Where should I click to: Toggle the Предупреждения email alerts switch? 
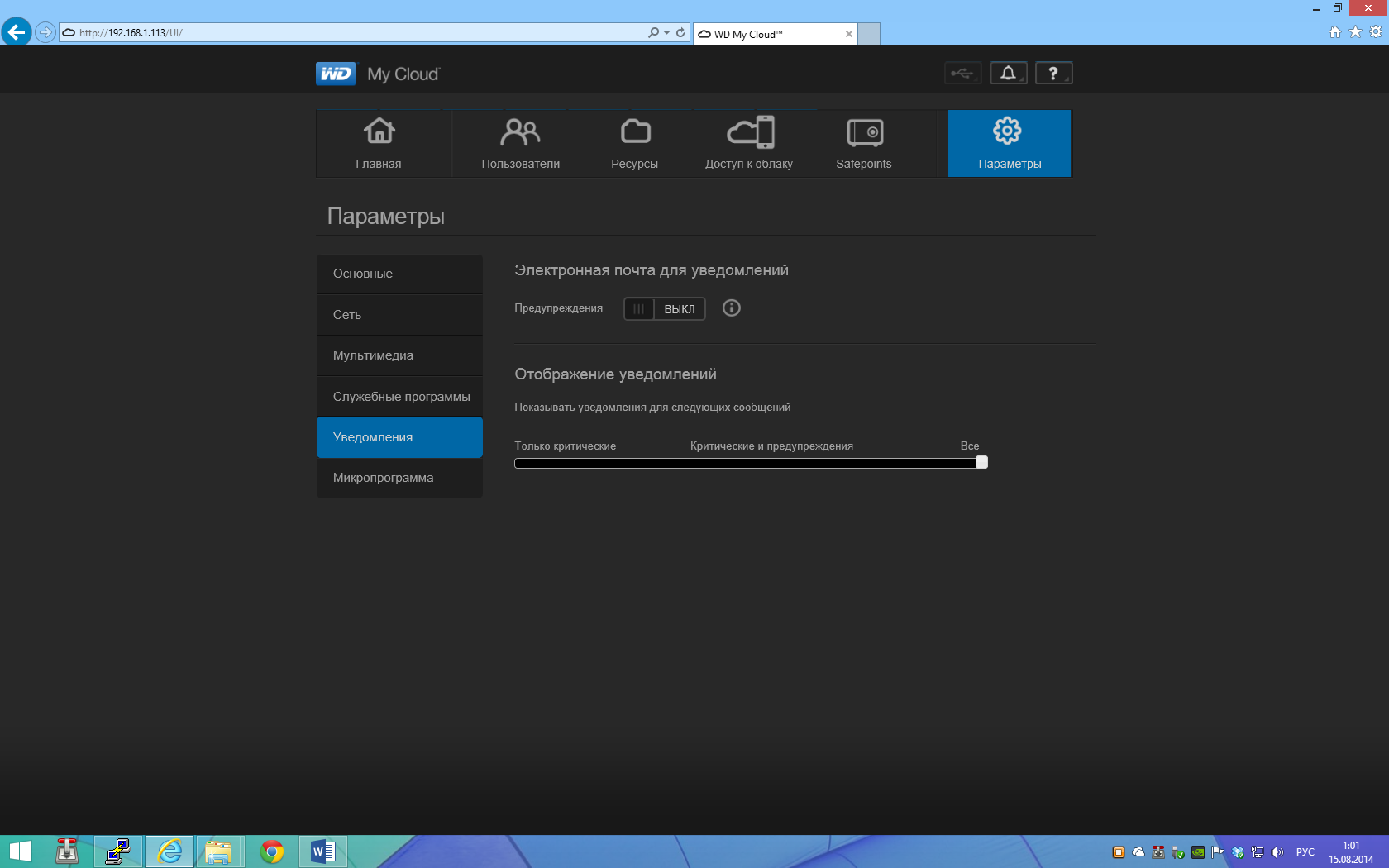(665, 309)
